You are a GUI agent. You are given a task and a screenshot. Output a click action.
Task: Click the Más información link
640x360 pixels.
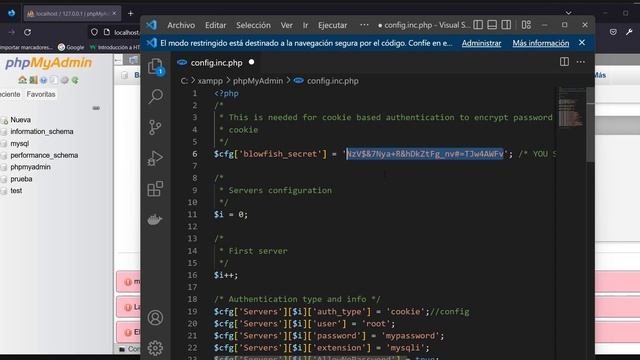pyautogui.click(x=541, y=43)
